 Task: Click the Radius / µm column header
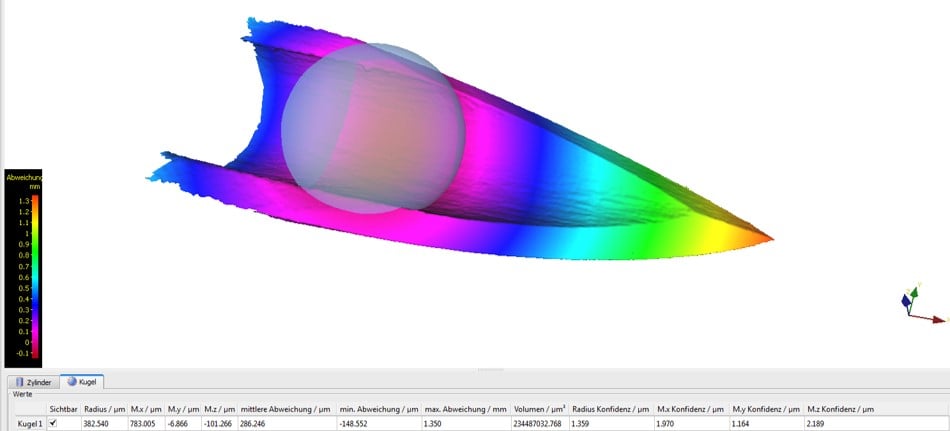[103, 409]
